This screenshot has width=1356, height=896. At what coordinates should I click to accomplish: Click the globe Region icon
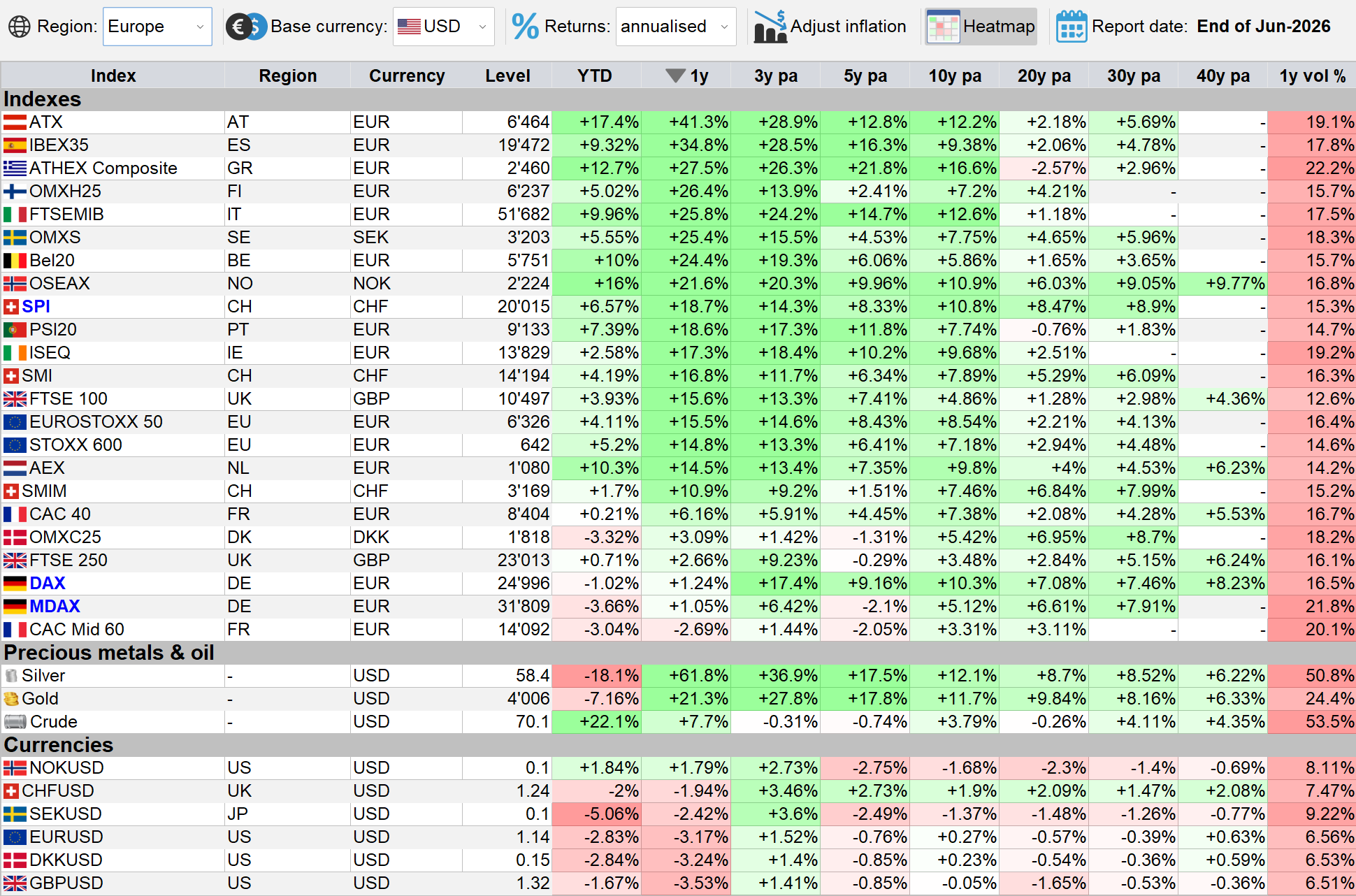tap(19, 27)
